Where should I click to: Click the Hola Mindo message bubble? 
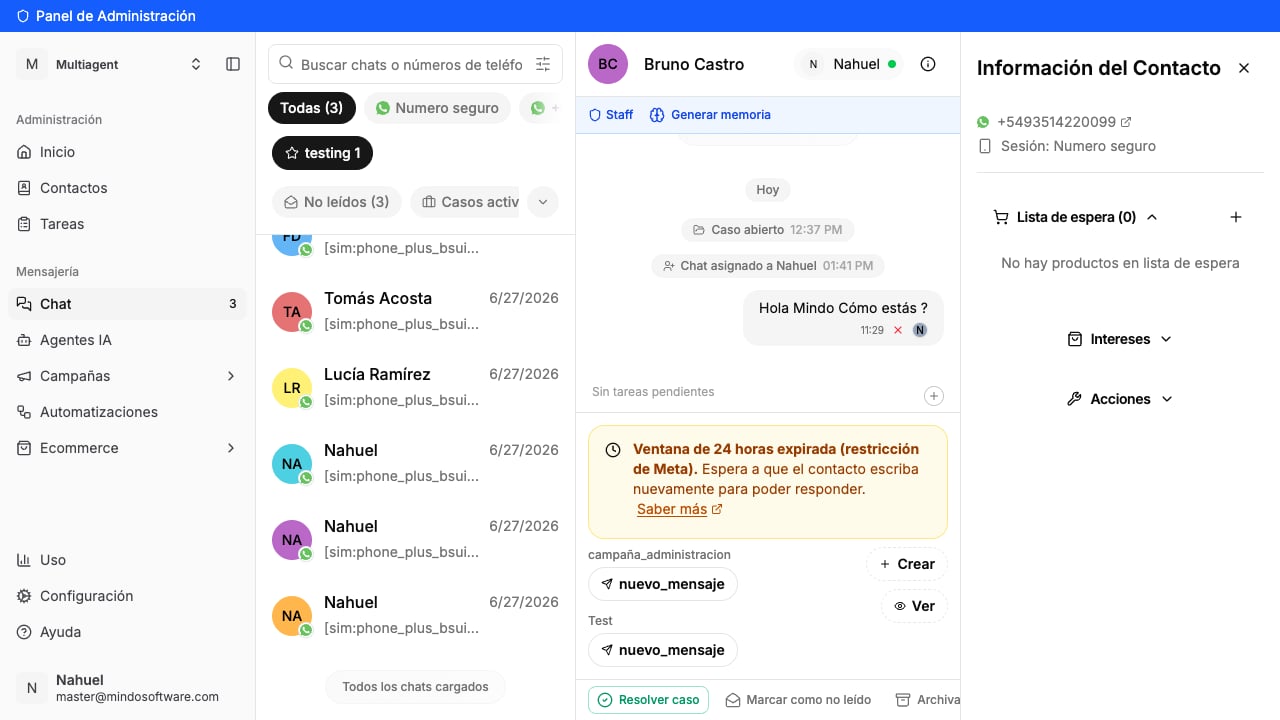[x=843, y=318]
